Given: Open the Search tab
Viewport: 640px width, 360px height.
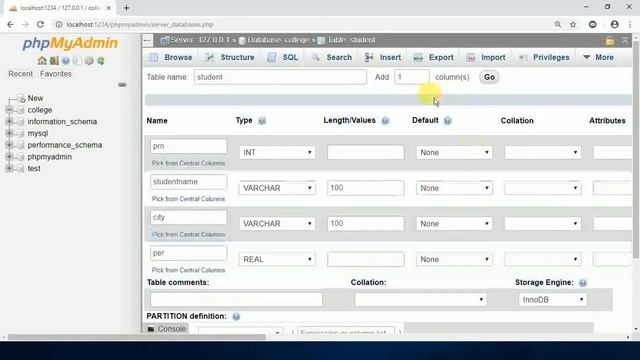Looking at the screenshot, I should click(x=331, y=58).
